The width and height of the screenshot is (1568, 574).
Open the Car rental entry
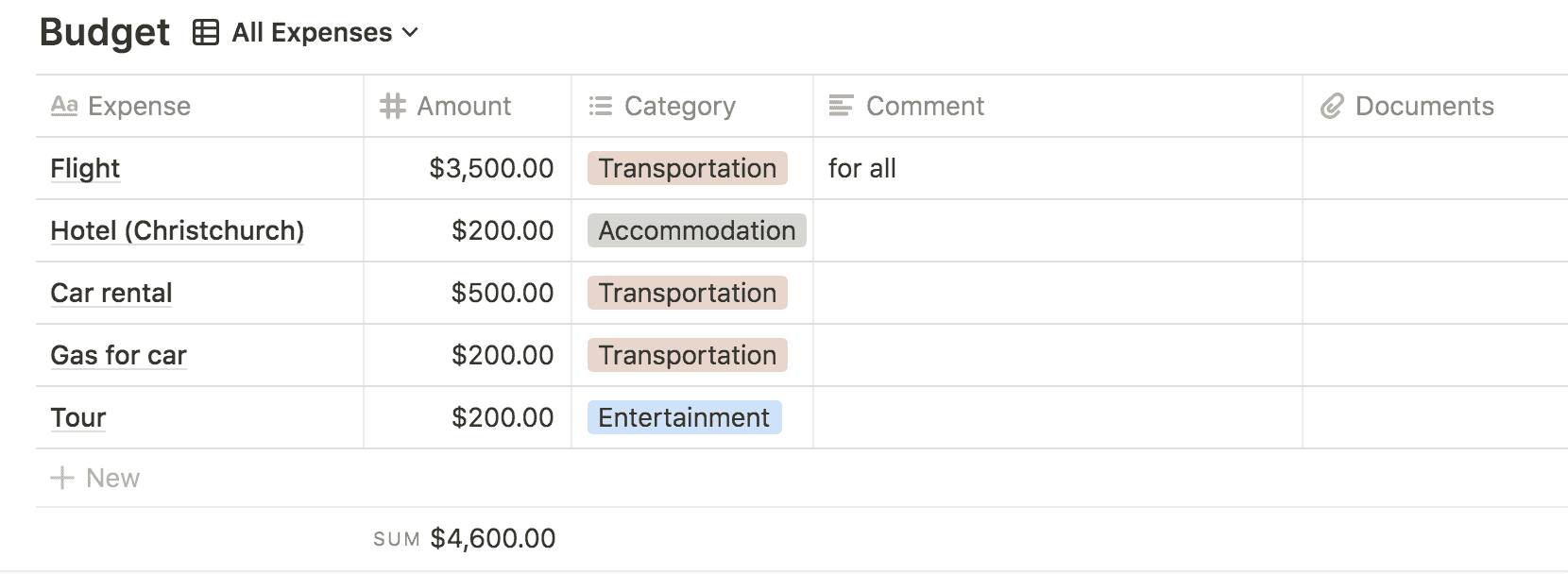111,293
